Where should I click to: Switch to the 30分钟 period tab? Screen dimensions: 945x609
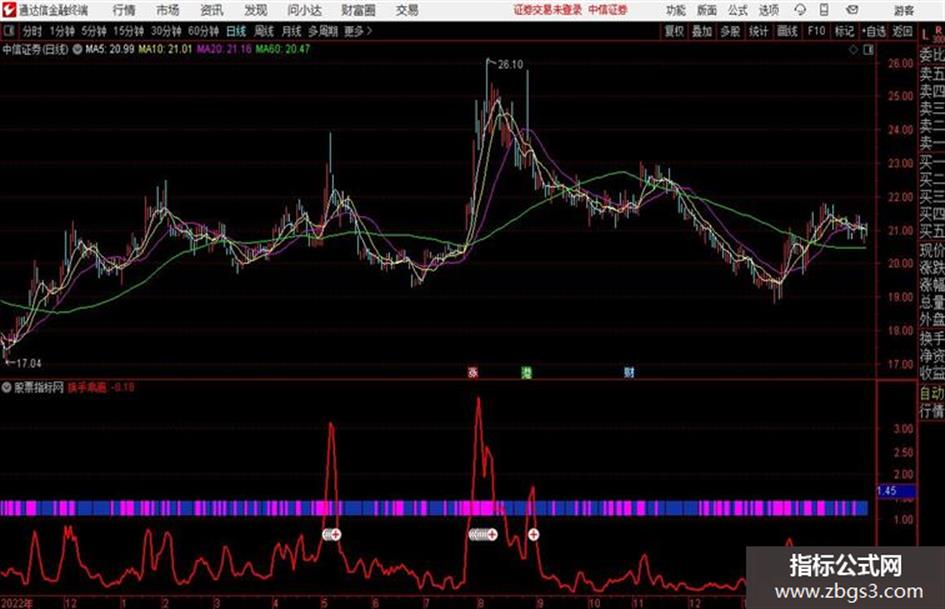pyautogui.click(x=166, y=31)
